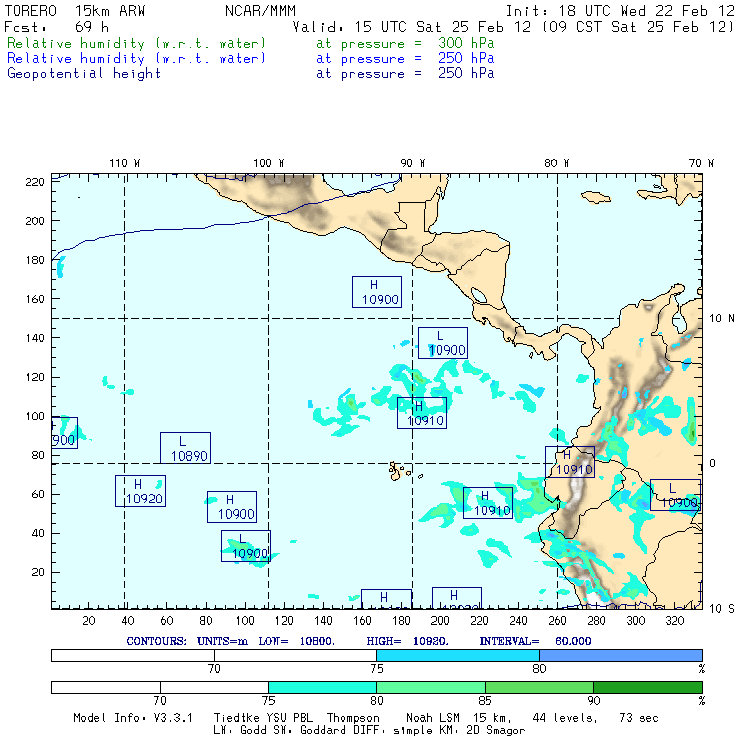Click the x-axis tick label 260
The height and width of the screenshot is (740, 740).
tap(557, 621)
